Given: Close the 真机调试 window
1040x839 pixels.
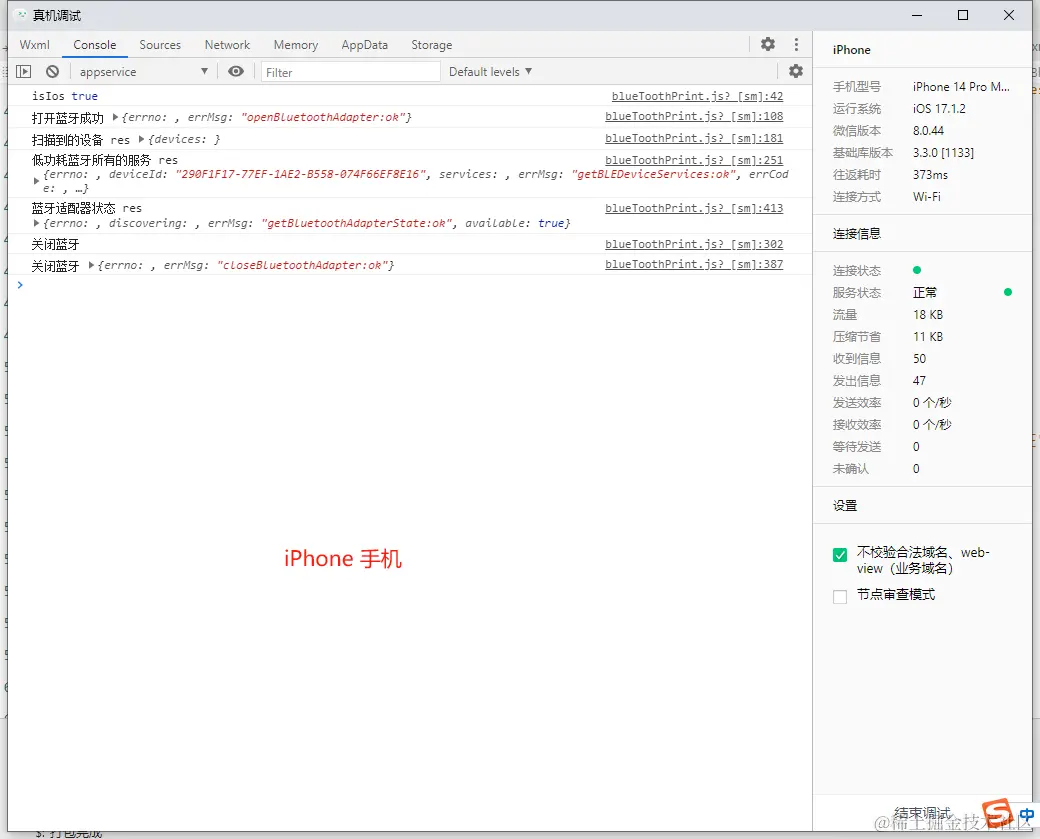Looking at the screenshot, I should 1009,15.
